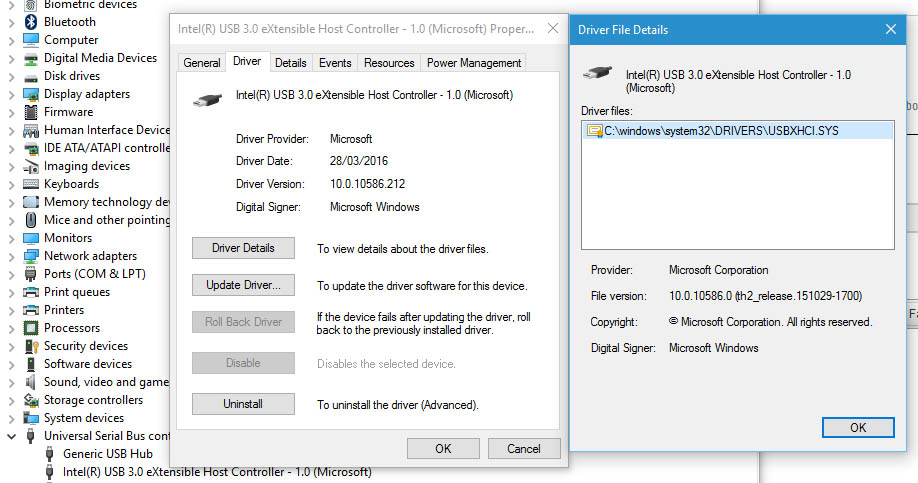Click the Security devices icon
This screenshot has width=918, height=483.
30,346
